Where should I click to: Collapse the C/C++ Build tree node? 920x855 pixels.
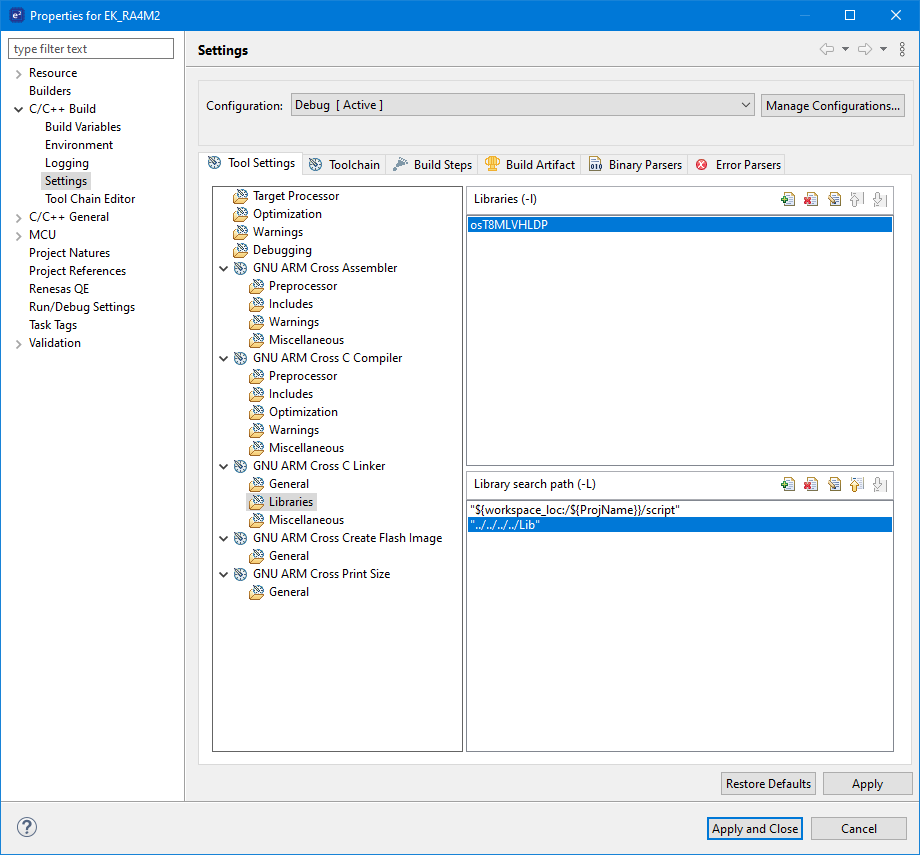pyautogui.click(x=18, y=109)
